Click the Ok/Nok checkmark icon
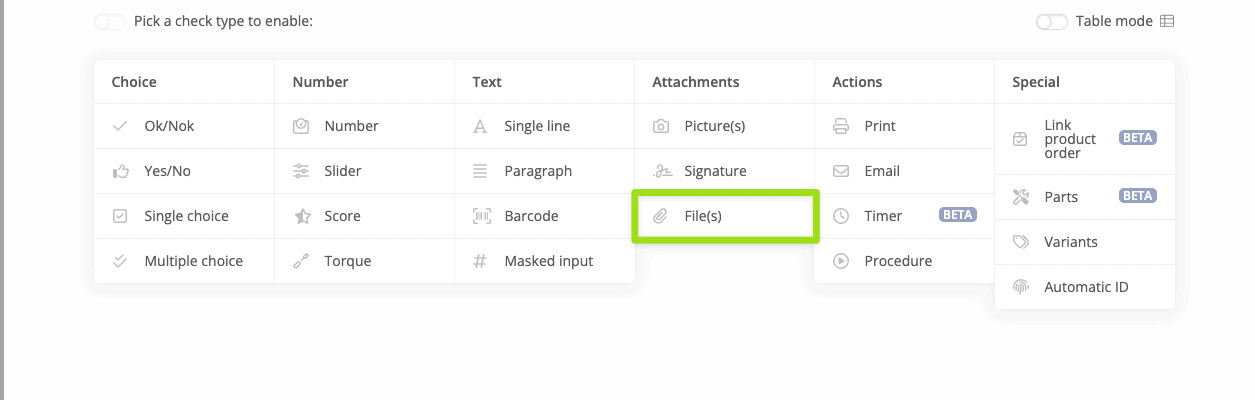The image size is (1255, 400). click(x=120, y=126)
